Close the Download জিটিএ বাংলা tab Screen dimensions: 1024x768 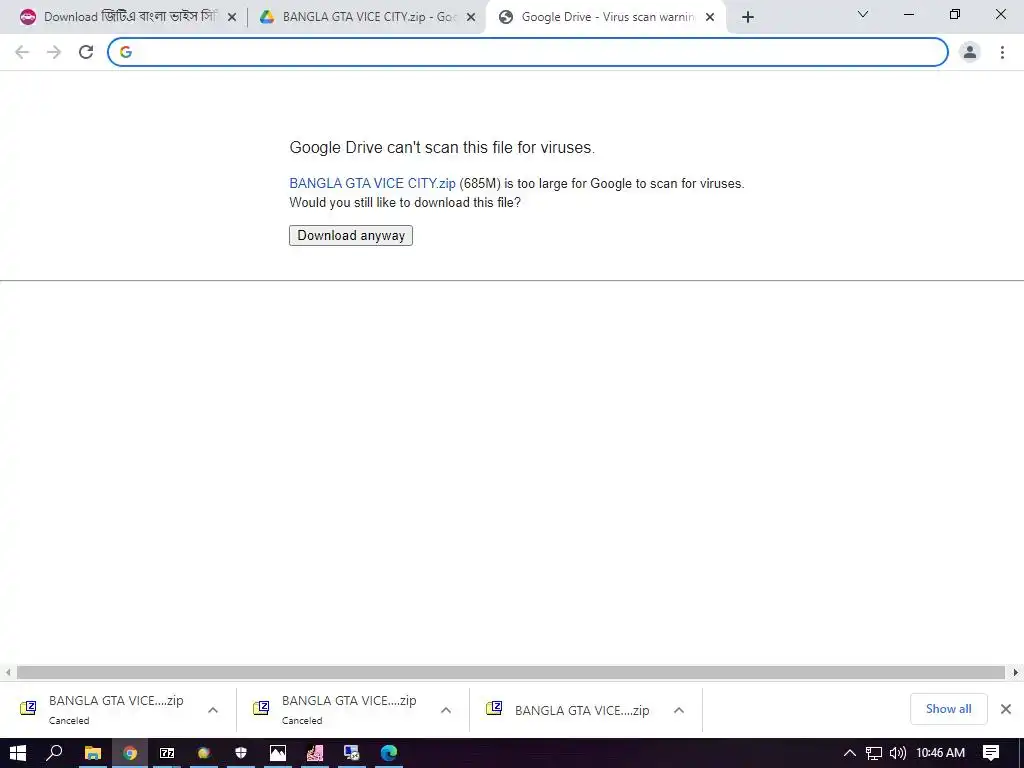point(232,18)
